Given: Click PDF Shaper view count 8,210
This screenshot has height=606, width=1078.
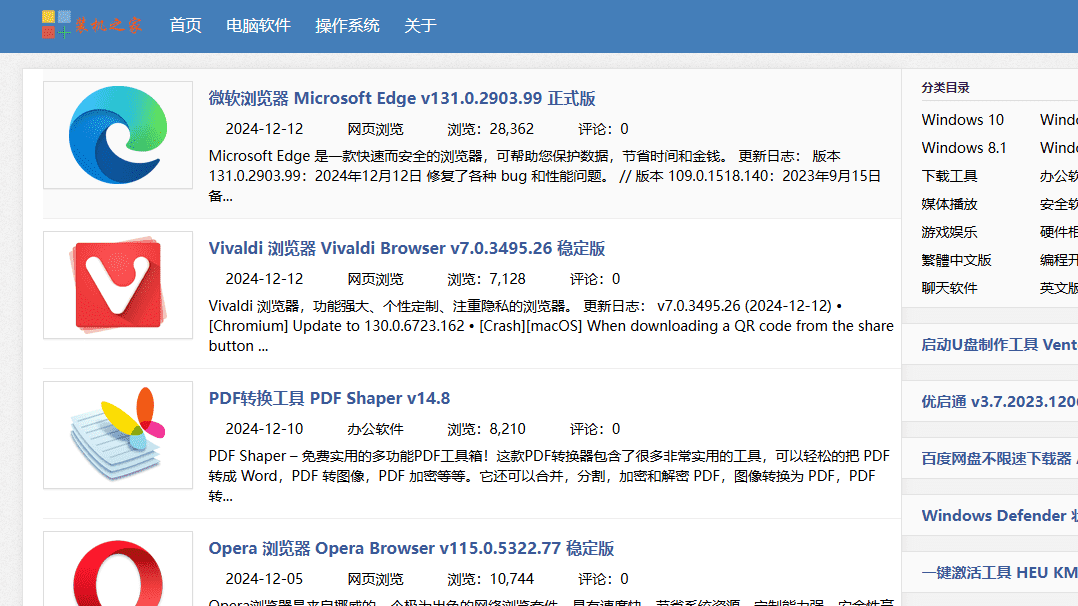Looking at the screenshot, I should pyautogui.click(x=486, y=429).
